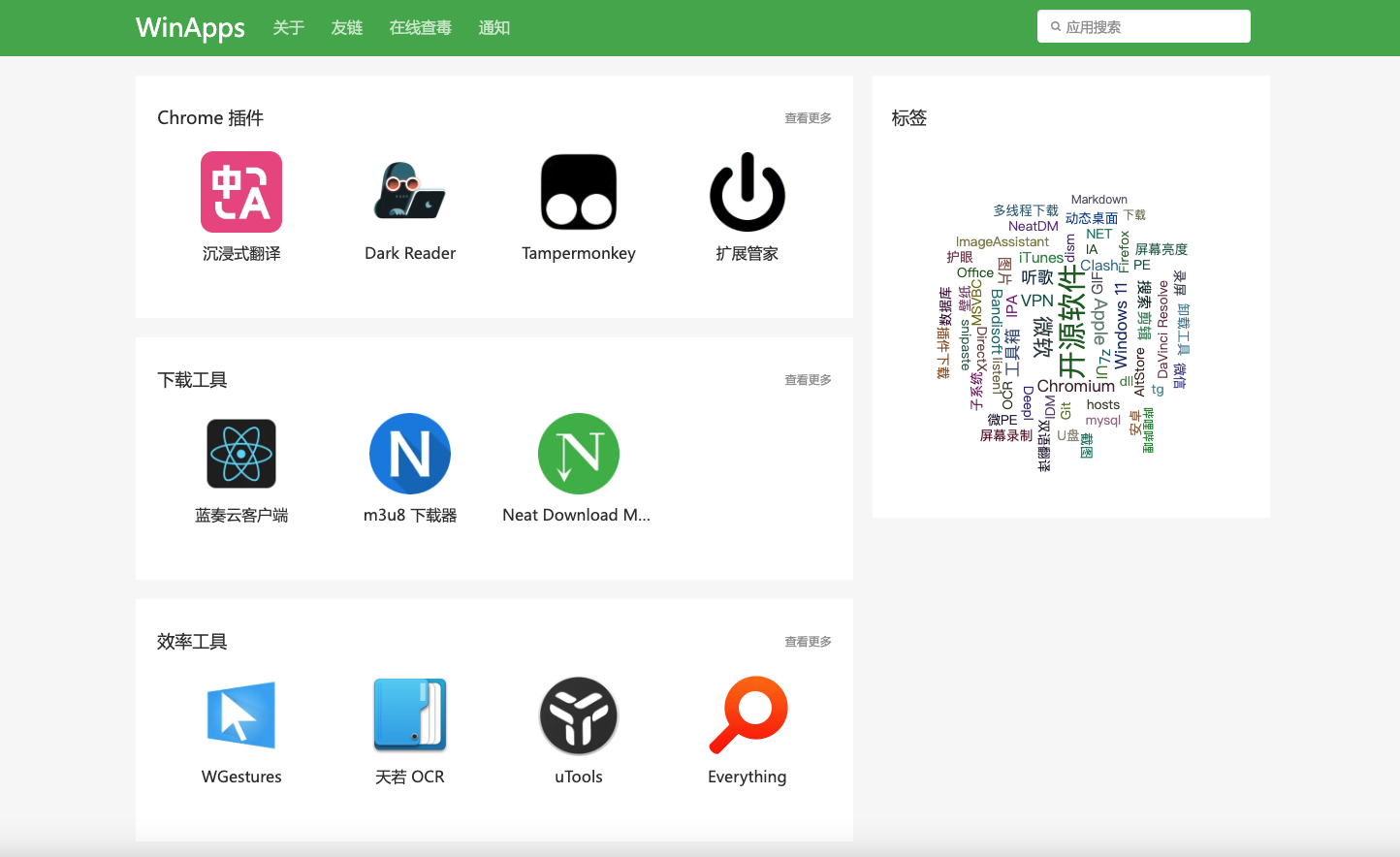This screenshot has height=857, width=1400.
Task: Select 在线查看 in the top navigation
Action: [421, 28]
